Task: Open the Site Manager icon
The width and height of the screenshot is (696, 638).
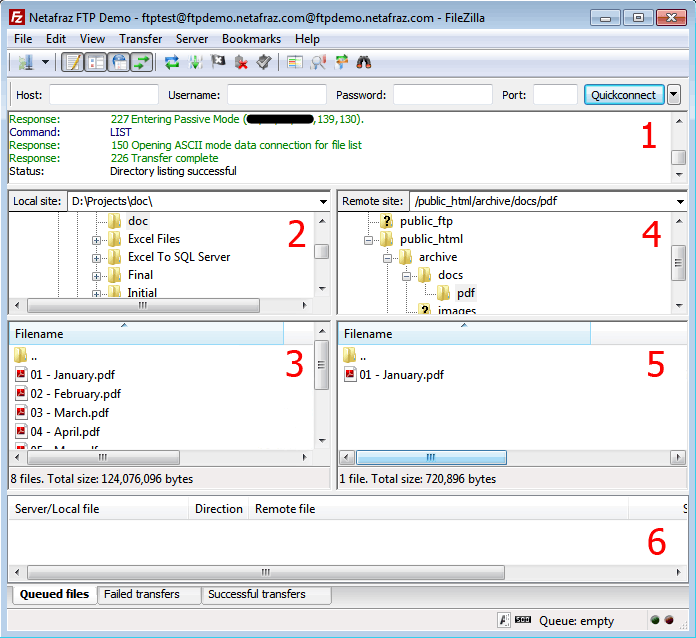Action: pyautogui.click(x=26, y=62)
